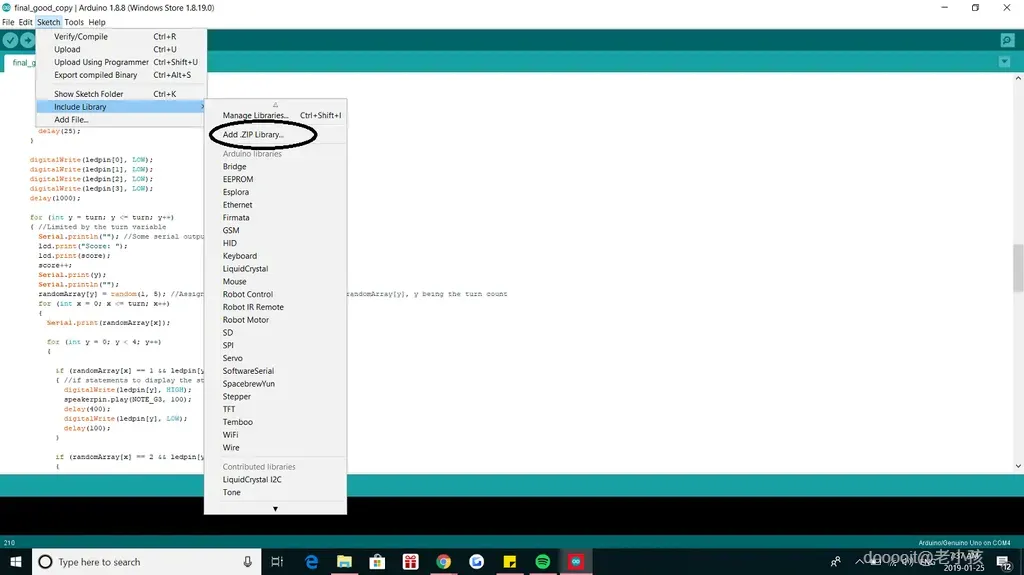1024x575 pixels.
Task: Open Microsoft Store from taskbar
Action: (377, 562)
